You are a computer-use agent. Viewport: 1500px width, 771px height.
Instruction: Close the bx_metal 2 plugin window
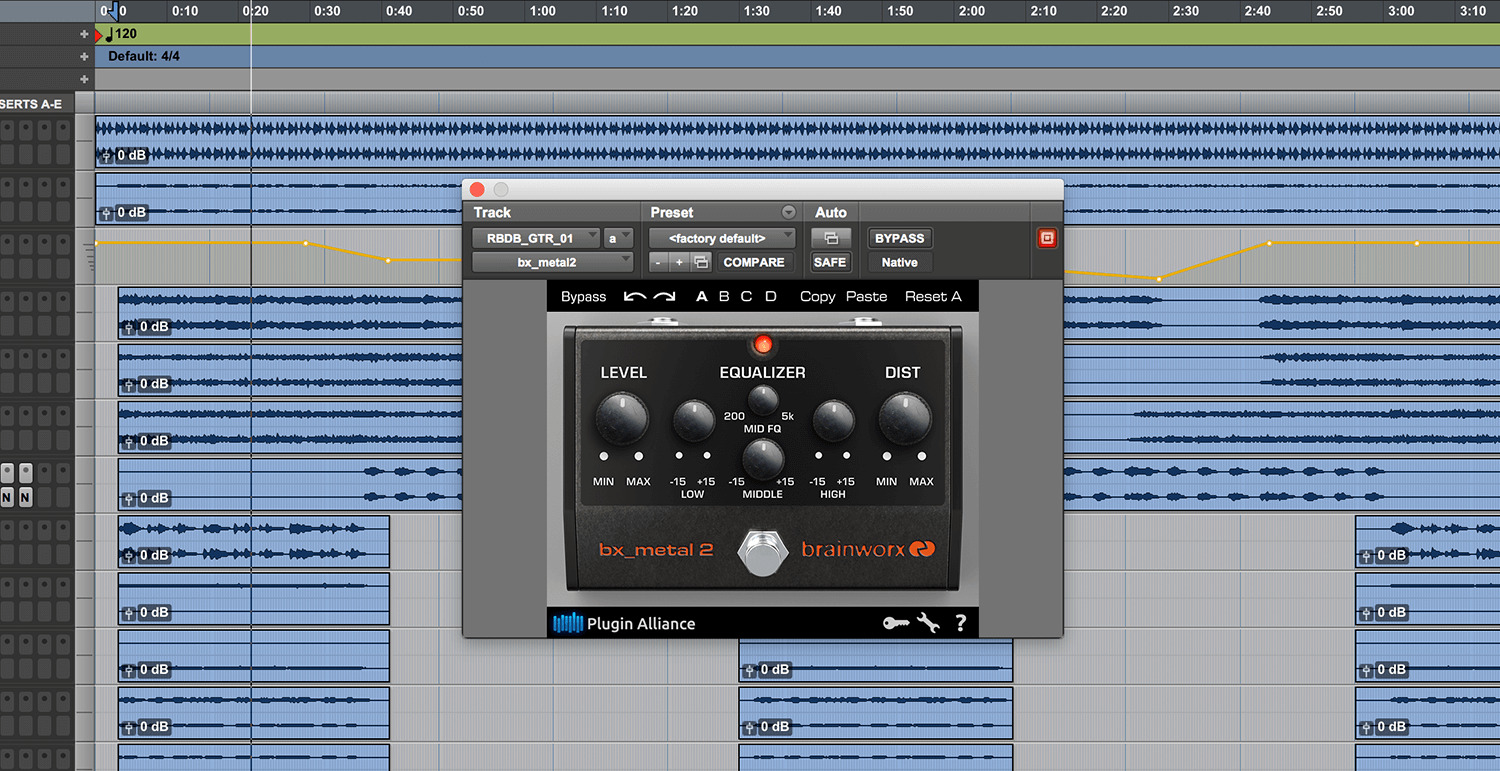[477, 189]
